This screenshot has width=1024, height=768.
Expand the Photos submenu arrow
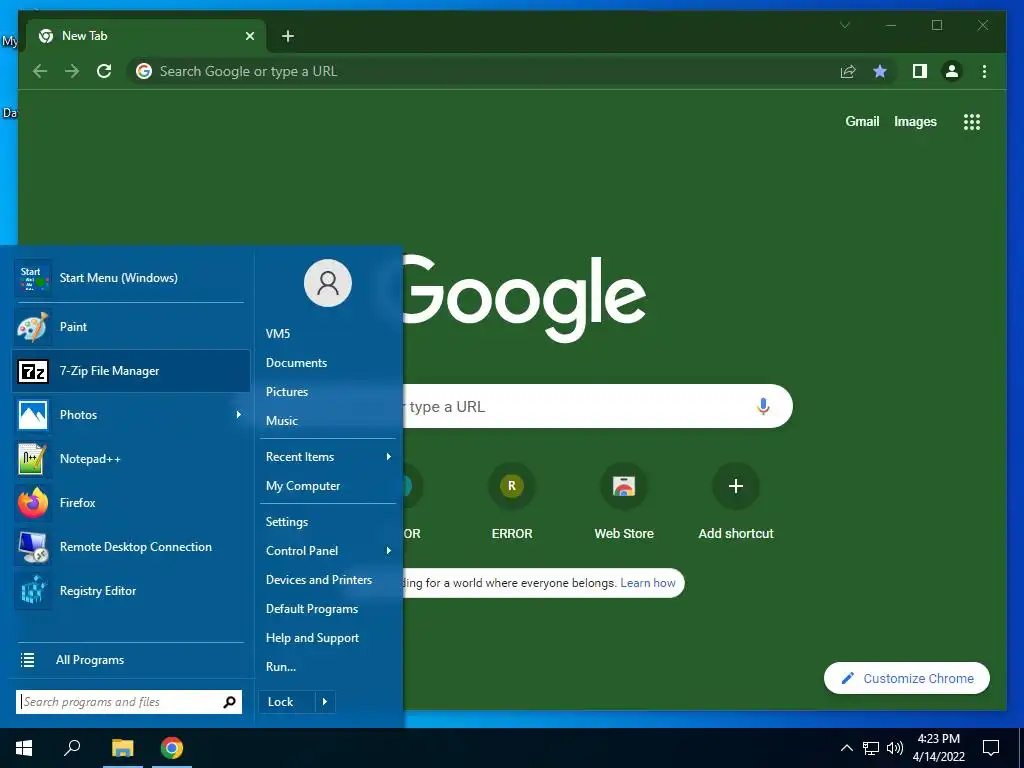coord(239,415)
